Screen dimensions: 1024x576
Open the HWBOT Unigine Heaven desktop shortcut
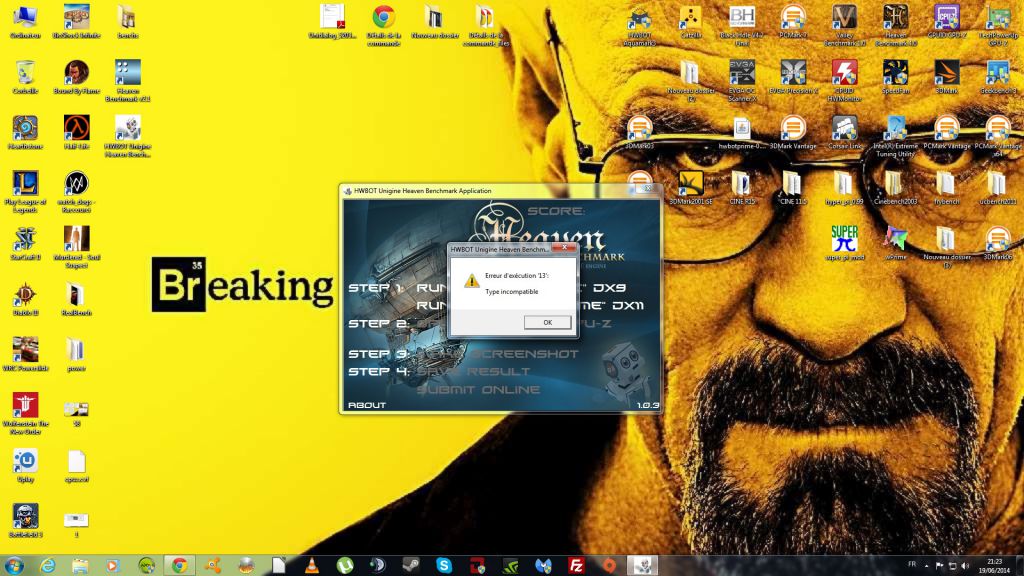pos(127,136)
